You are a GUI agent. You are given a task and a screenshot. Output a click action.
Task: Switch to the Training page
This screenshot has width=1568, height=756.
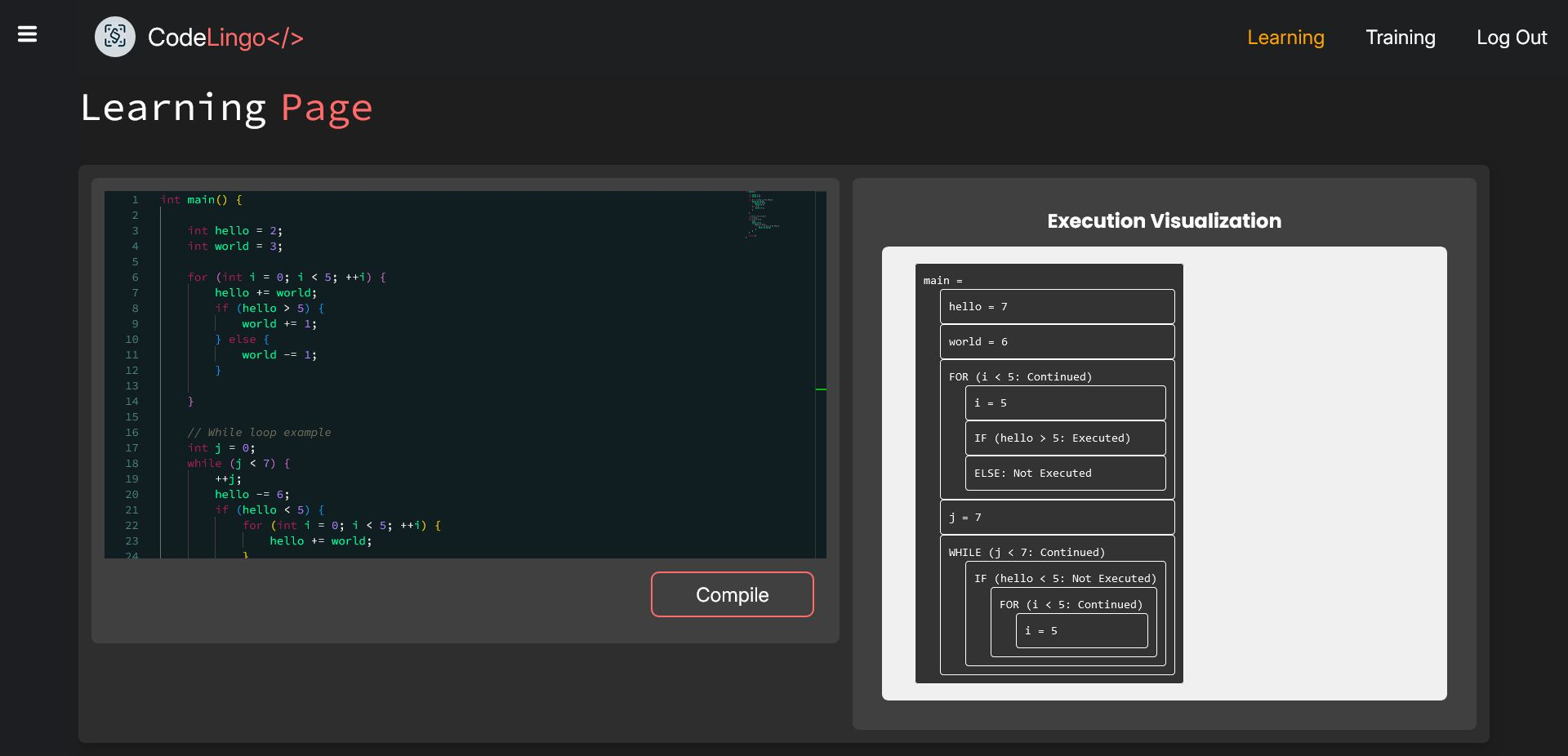[x=1400, y=37]
